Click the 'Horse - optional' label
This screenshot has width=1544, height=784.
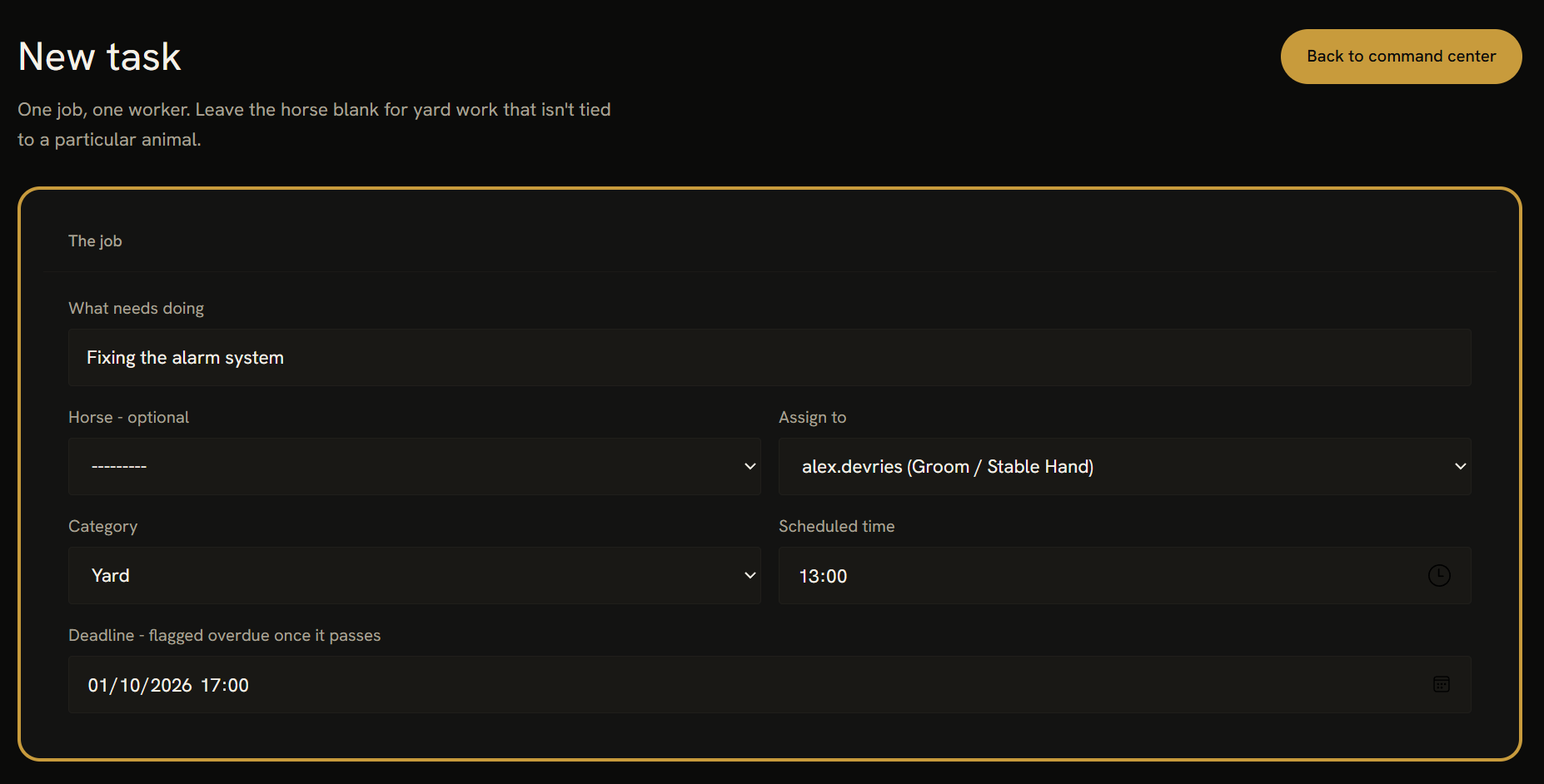pyautogui.click(x=128, y=417)
